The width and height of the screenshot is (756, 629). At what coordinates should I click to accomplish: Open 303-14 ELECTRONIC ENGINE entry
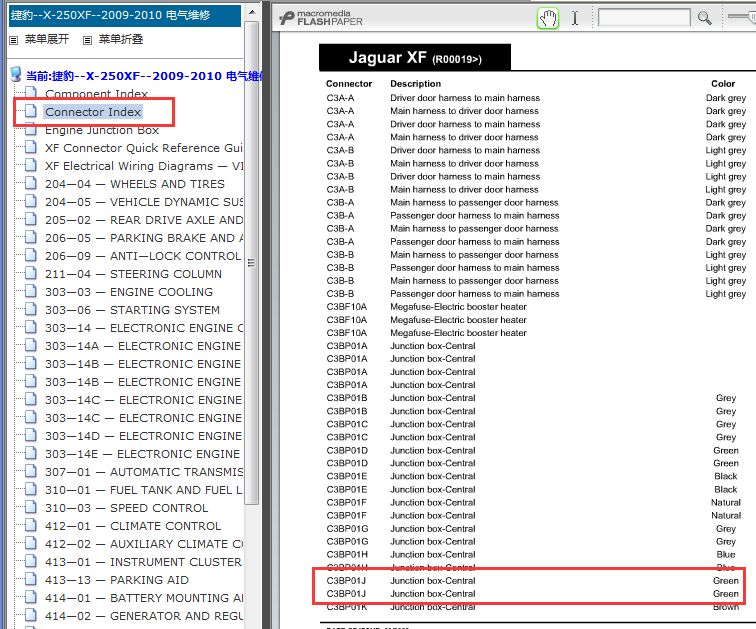click(144, 328)
